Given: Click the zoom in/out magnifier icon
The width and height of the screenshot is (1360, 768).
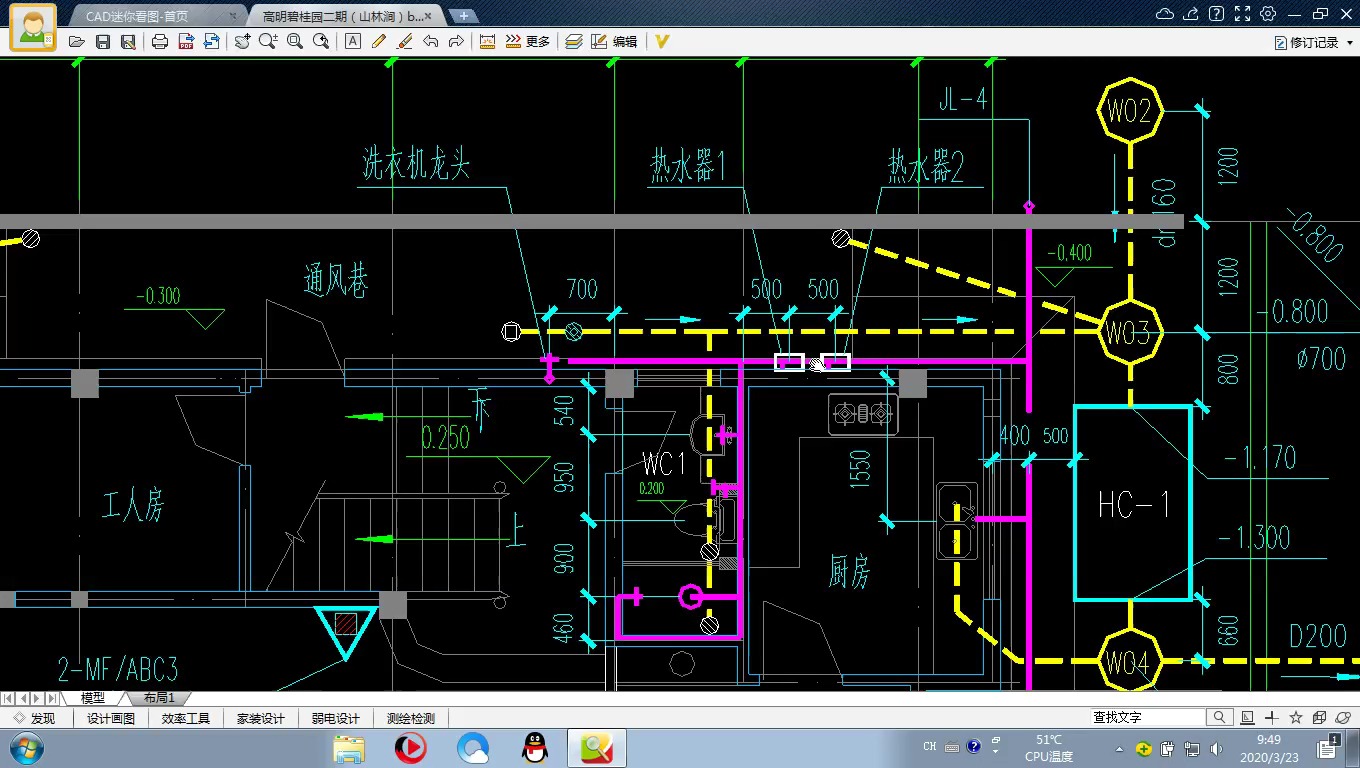Looking at the screenshot, I should click(x=268, y=42).
